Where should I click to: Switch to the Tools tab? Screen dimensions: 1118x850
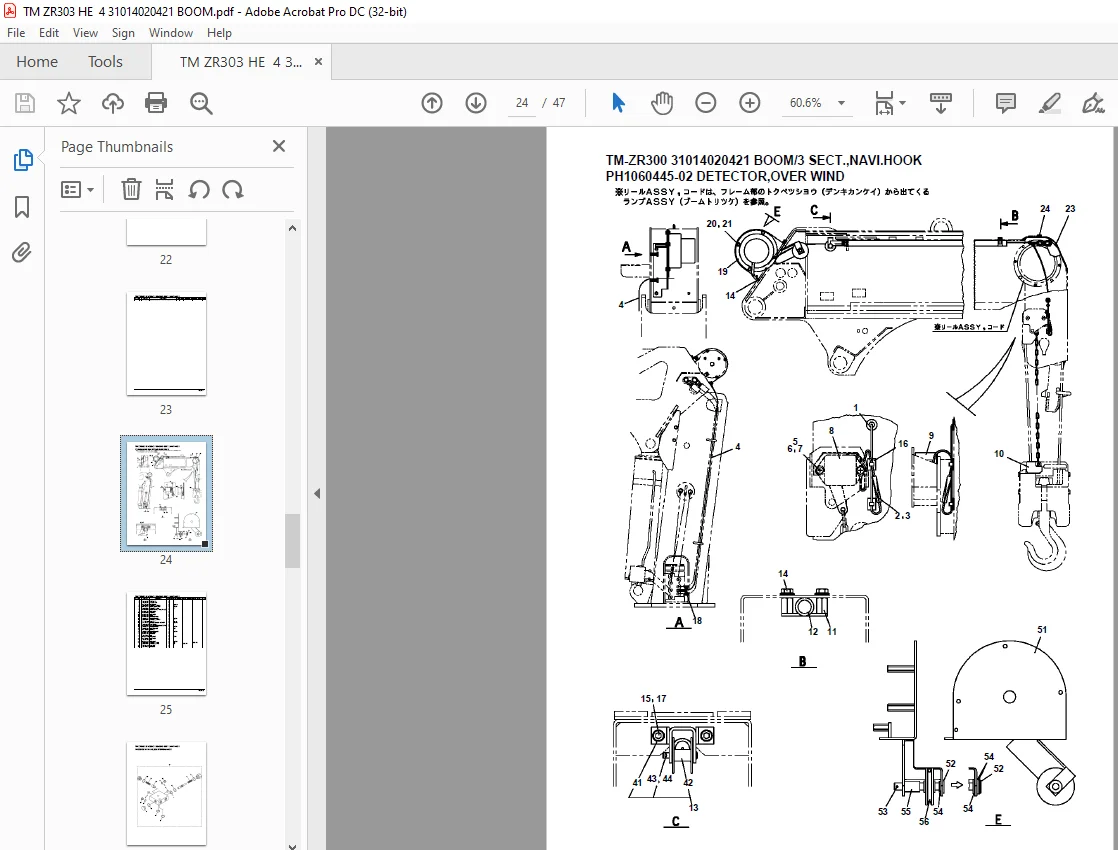click(106, 62)
